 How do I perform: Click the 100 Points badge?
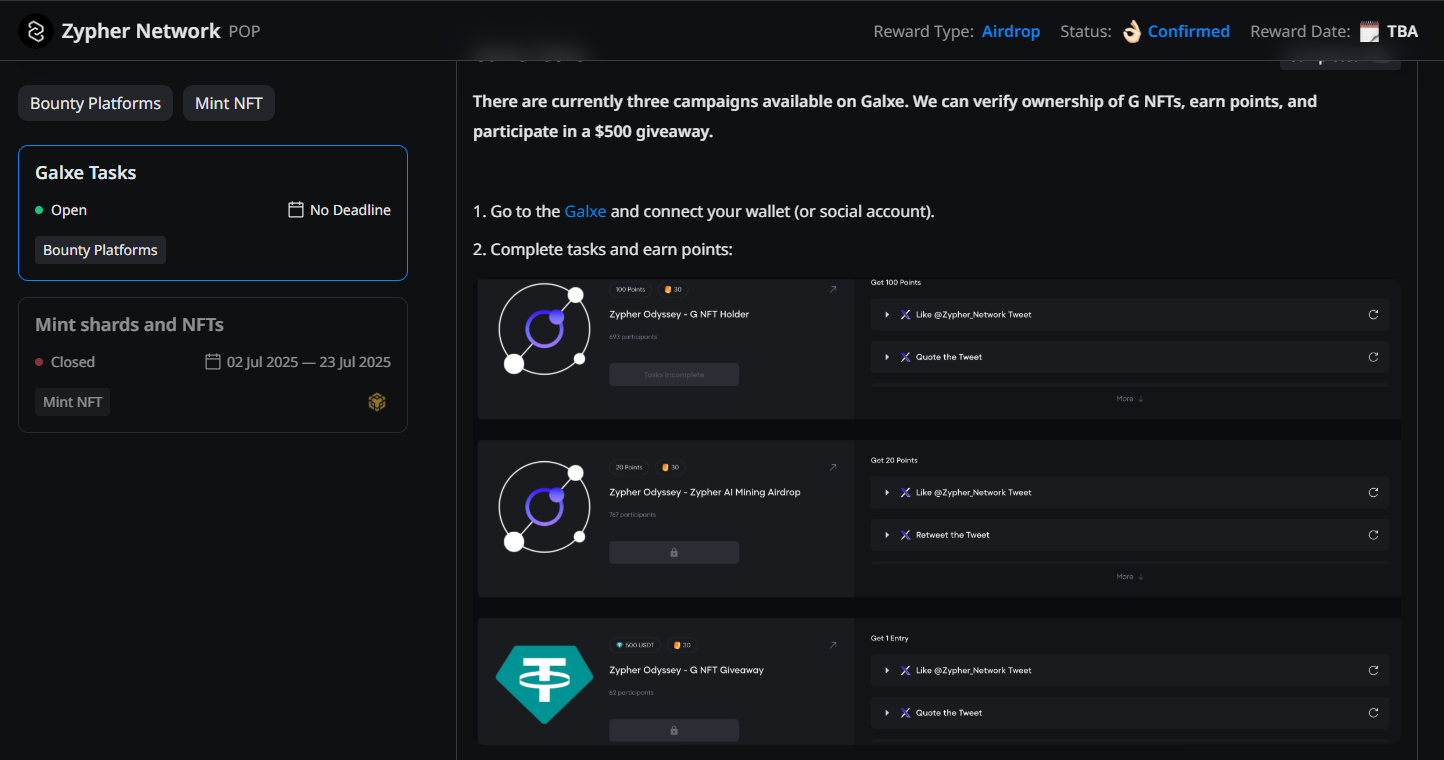[630, 290]
